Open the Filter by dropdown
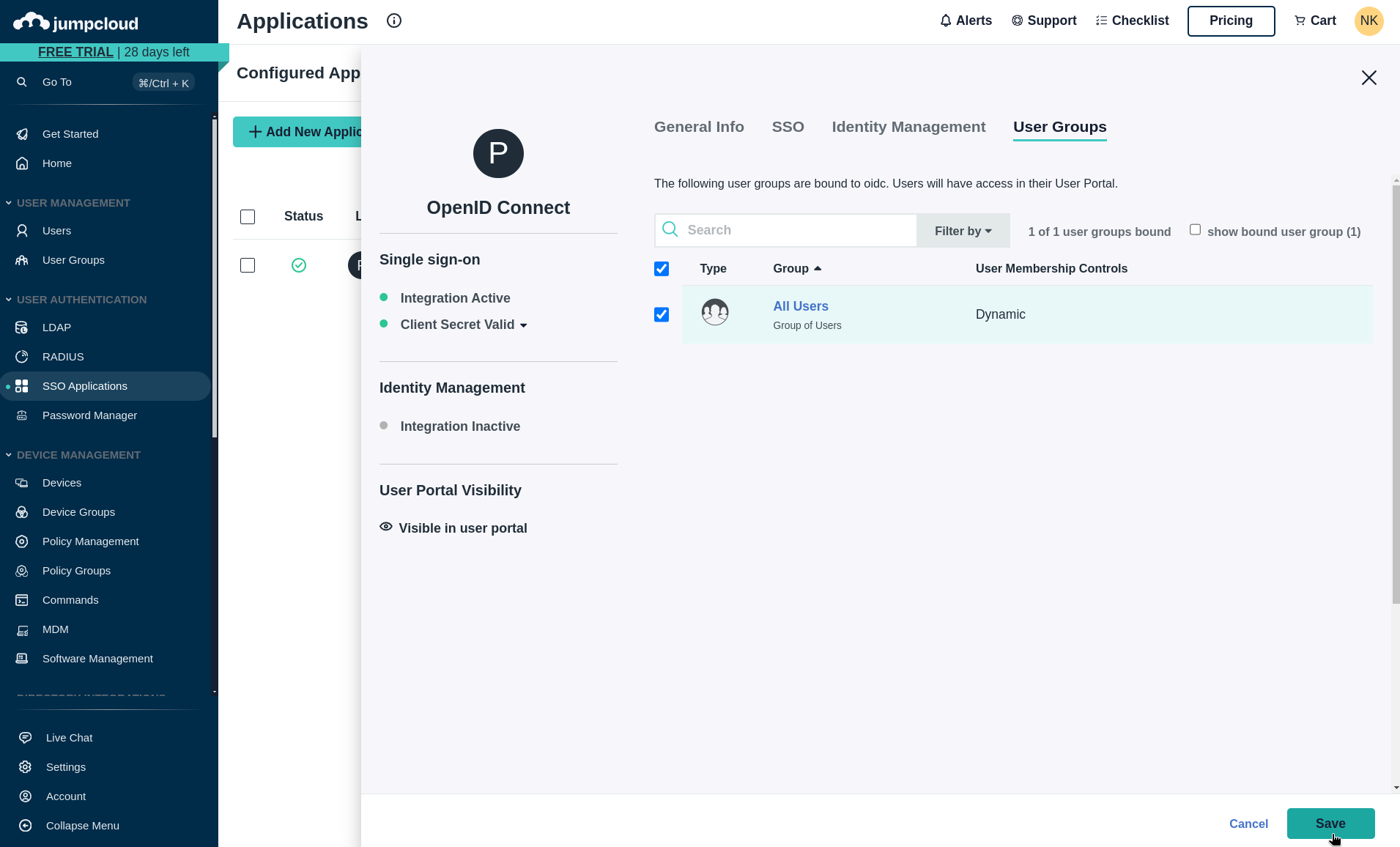The height and width of the screenshot is (847, 1400). (963, 230)
